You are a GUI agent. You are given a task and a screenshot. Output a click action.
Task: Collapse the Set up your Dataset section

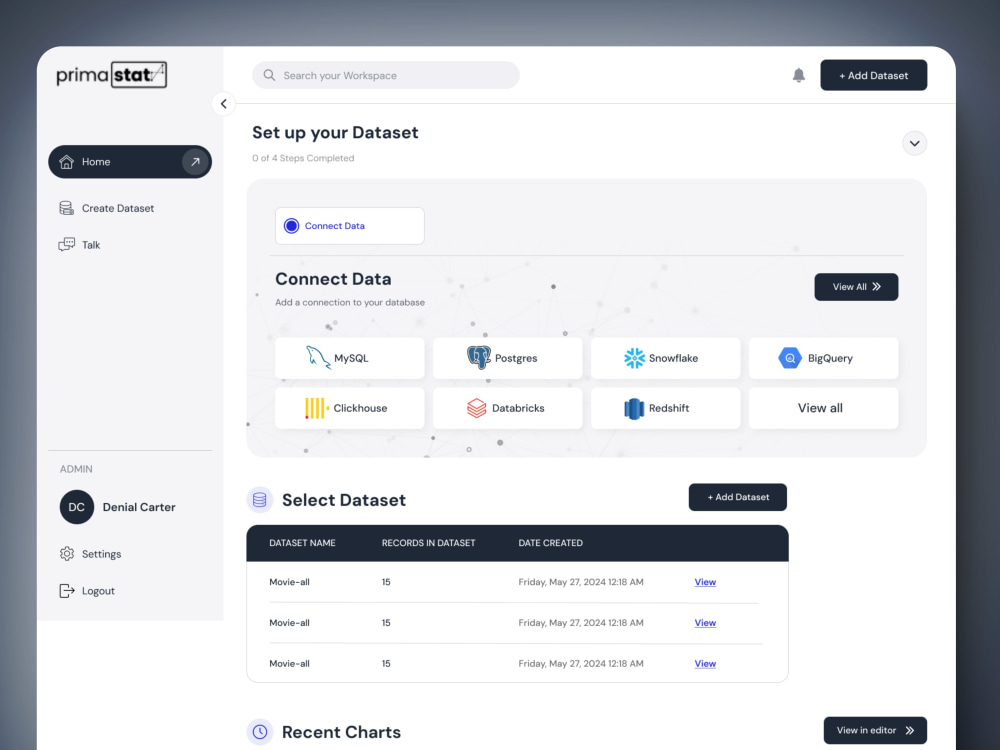coord(915,143)
